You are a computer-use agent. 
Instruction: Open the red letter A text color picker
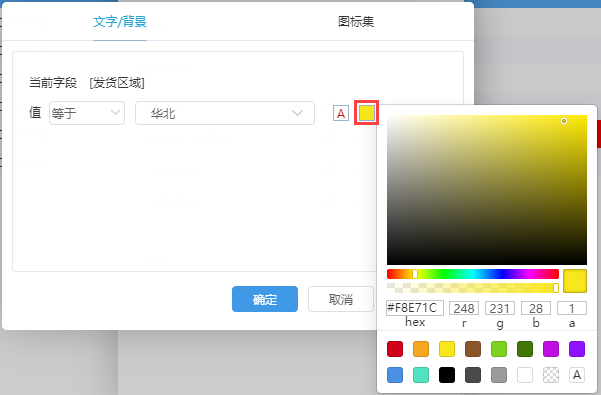[x=341, y=113]
